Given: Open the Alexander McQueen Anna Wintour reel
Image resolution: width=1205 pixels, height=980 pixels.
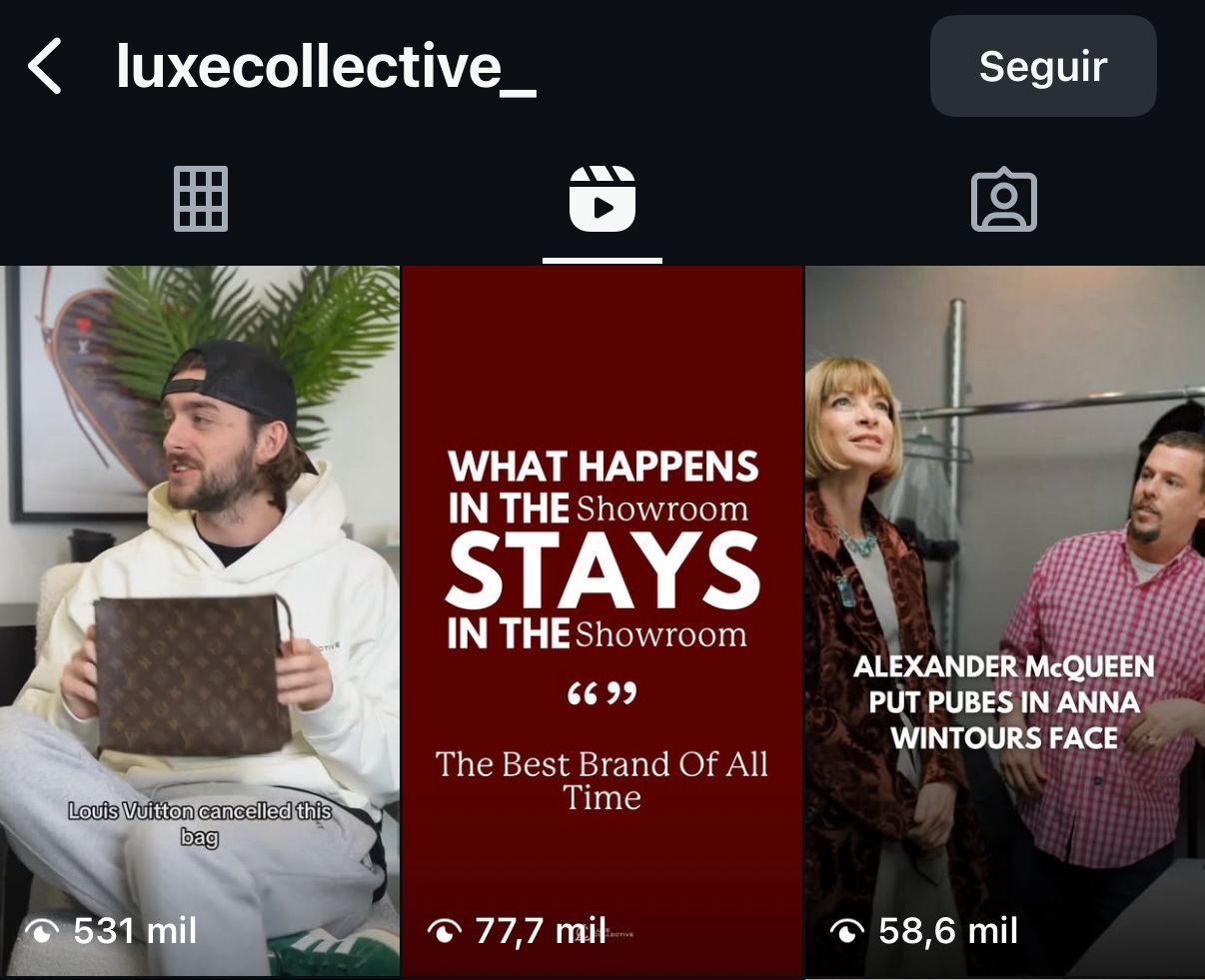Looking at the screenshot, I should point(1005,621).
